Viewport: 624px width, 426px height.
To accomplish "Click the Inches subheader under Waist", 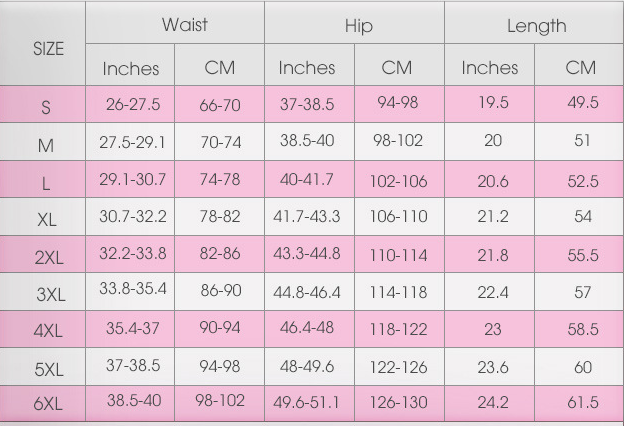I will (x=131, y=69).
